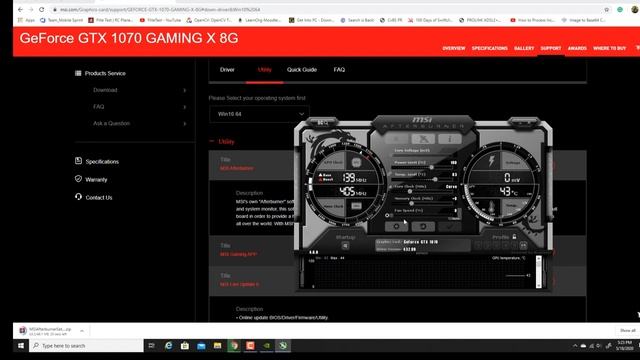Open the NVIDIA app on the taskbar
The width and height of the screenshot is (640, 360).
pos(267,346)
